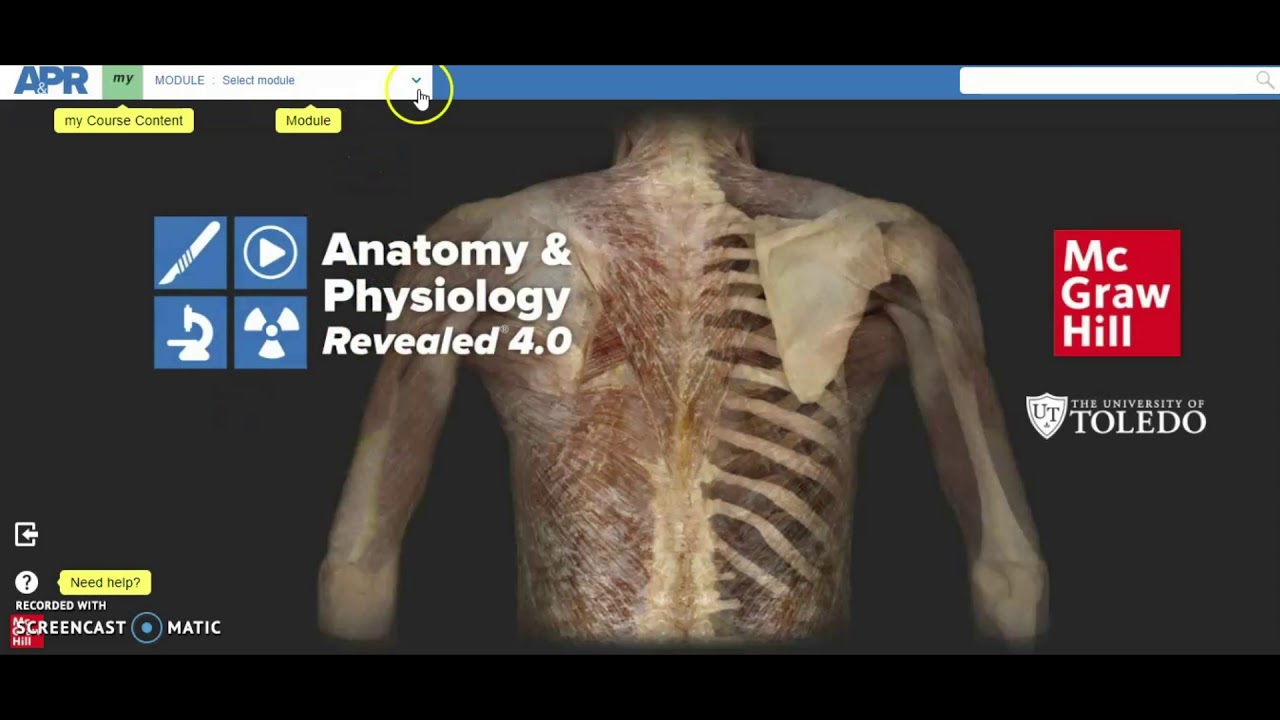Open the Imaging radiation icon
The height and width of the screenshot is (720, 1280).
point(270,333)
